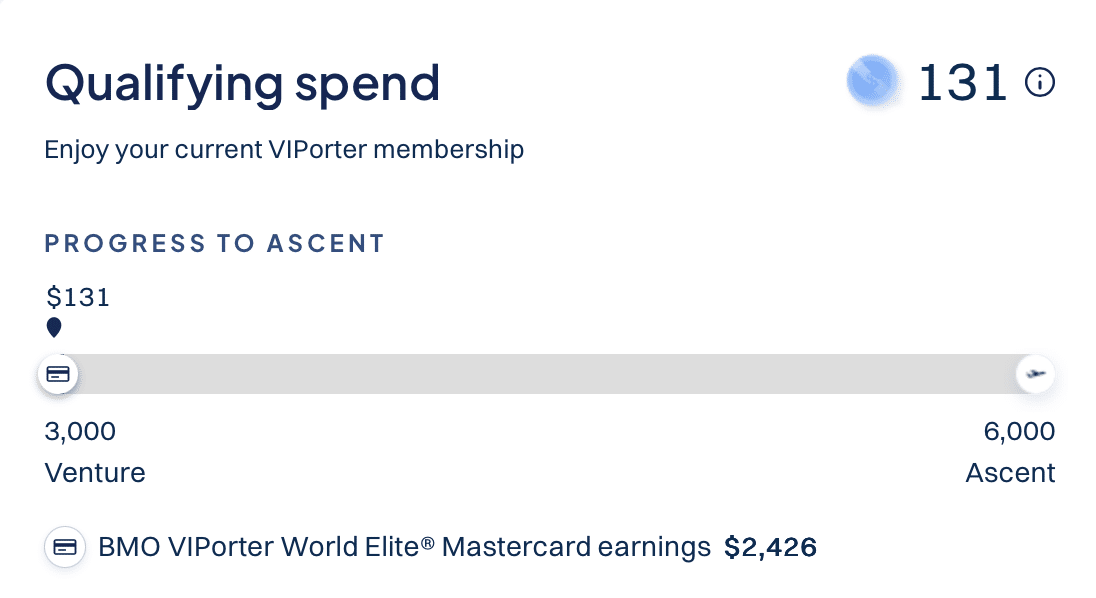
Task: Click the 3,000 Venture threshold label
Action: pos(80,431)
